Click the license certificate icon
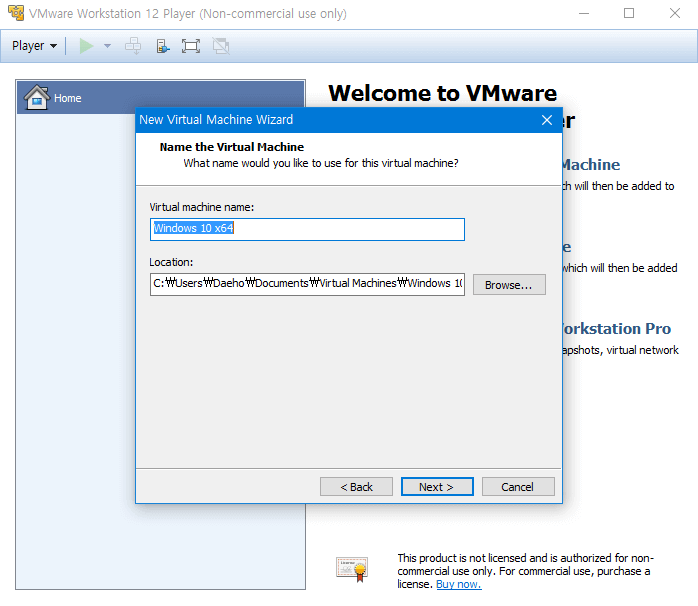Image resolution: width=698 pixels, height=606 pixels. 351,569
